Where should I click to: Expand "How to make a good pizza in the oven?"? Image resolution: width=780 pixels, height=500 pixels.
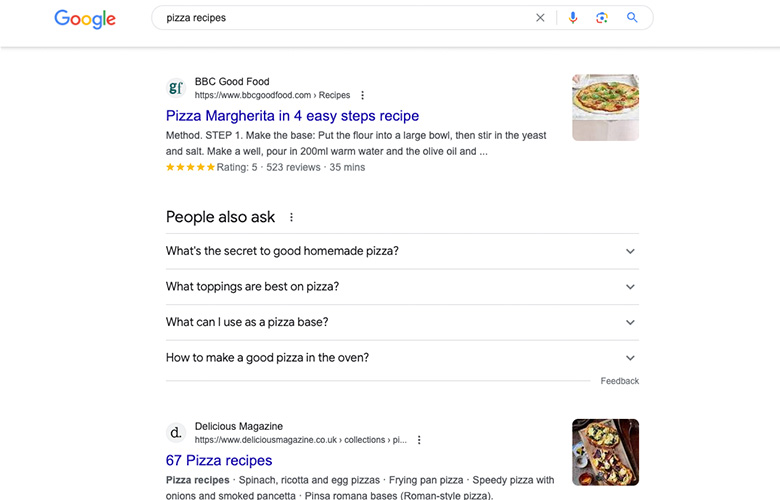tap(402, 358)
